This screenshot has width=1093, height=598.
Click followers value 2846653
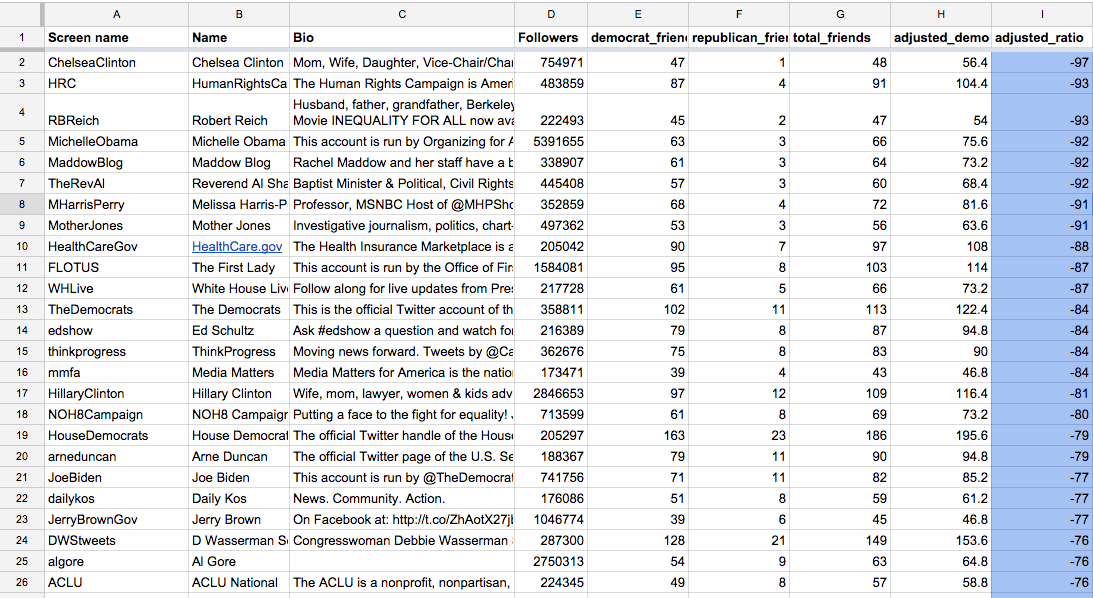click(551, 394)
